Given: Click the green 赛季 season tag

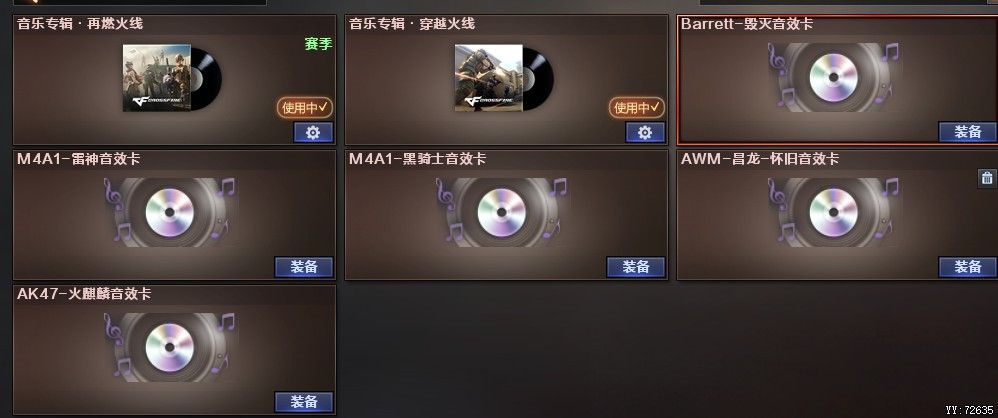Looking at the screenshot, I should click(x=318, y=44).
